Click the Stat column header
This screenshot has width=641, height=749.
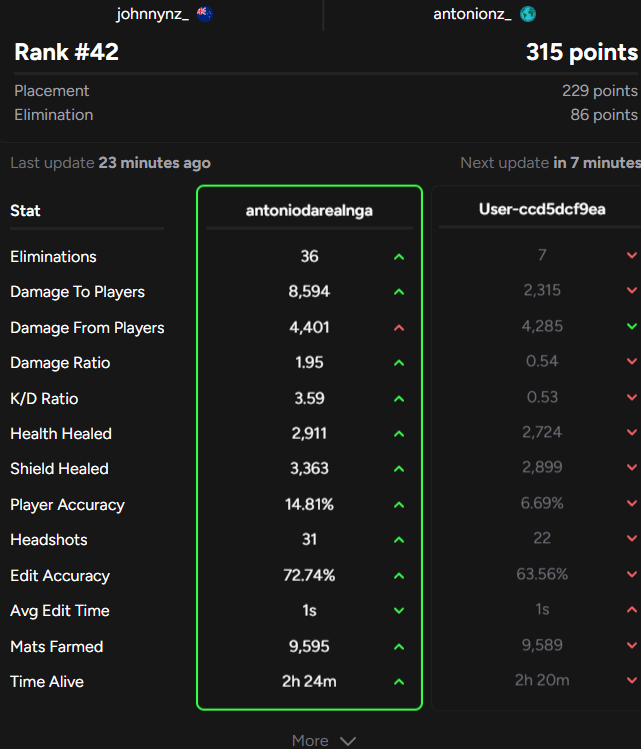point(25,211)
